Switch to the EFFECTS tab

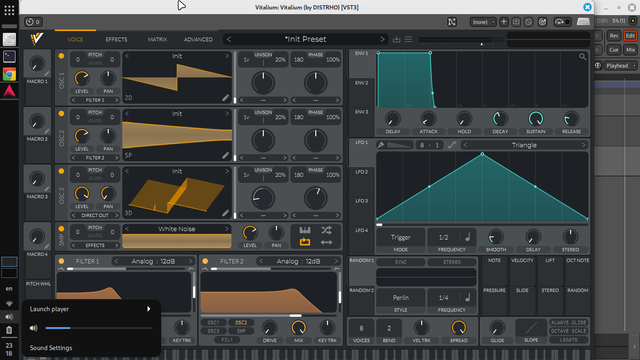(116, 40)
